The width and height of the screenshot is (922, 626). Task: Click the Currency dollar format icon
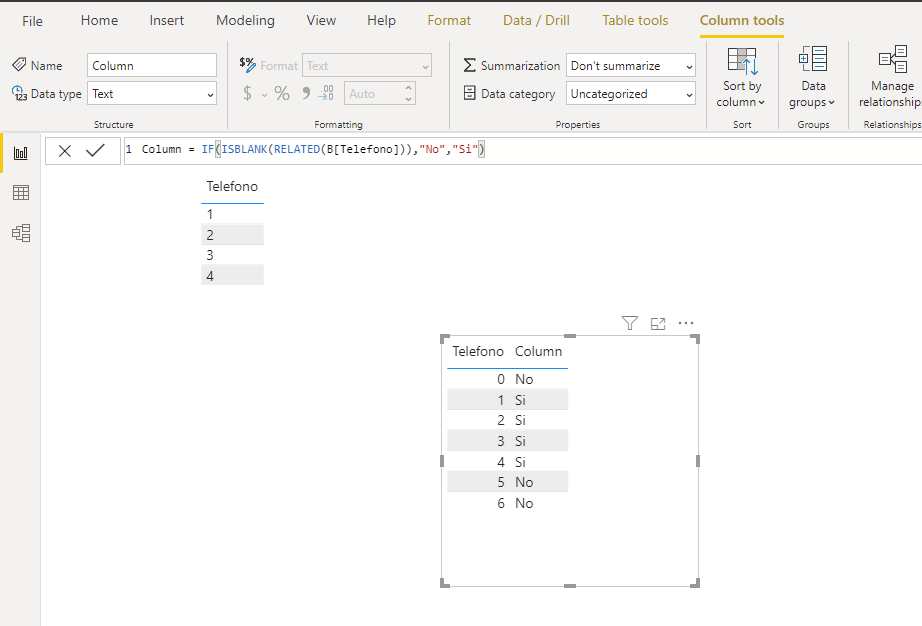coord(248,93)
